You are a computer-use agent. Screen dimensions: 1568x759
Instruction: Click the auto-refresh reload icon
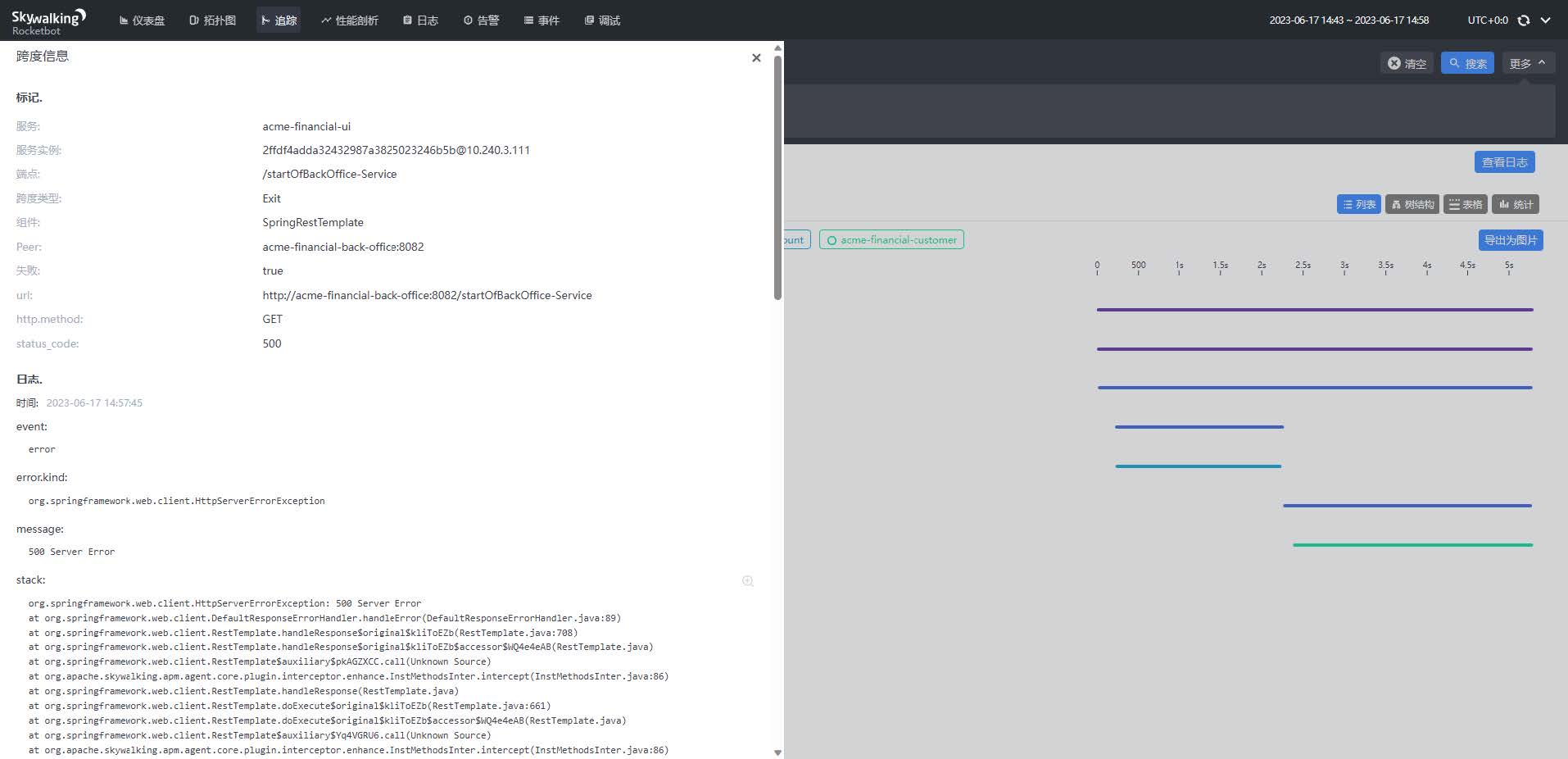pos(1524,20)
